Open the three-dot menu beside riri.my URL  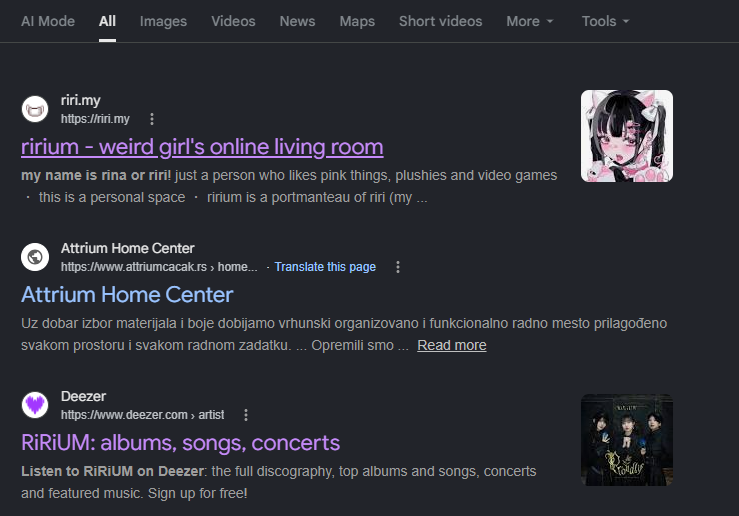152,119
